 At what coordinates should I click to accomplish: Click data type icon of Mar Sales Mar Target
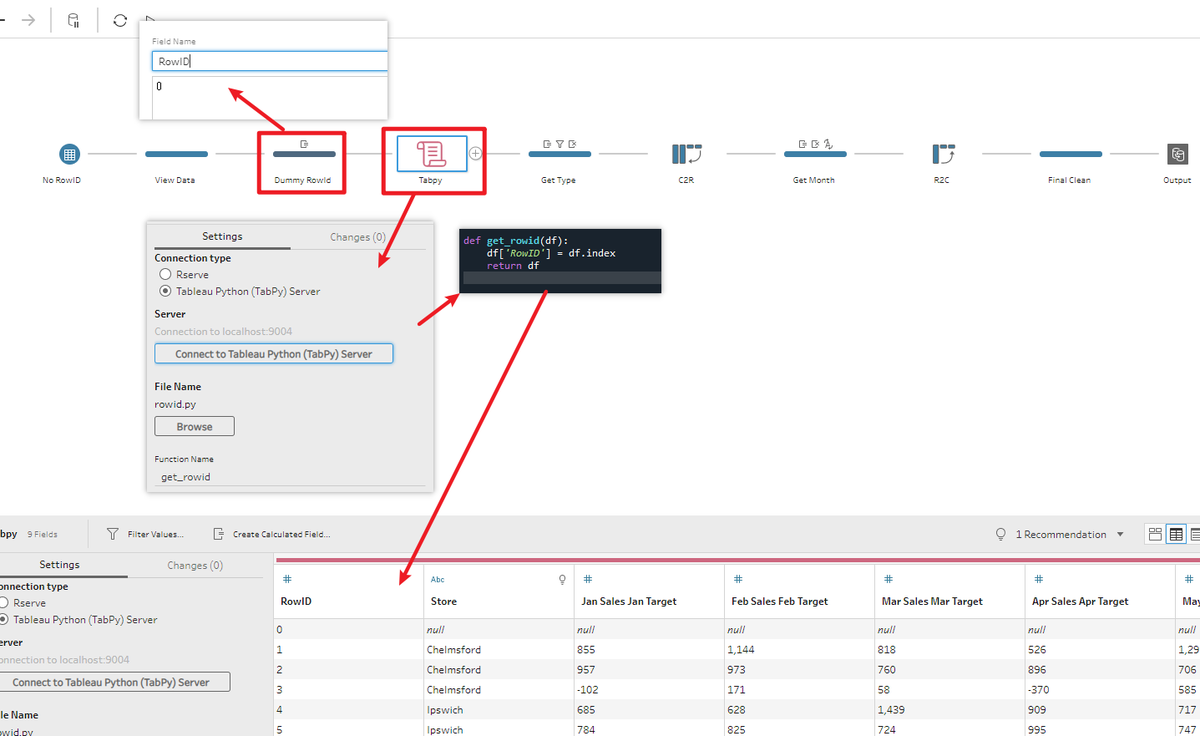(888, 579)
